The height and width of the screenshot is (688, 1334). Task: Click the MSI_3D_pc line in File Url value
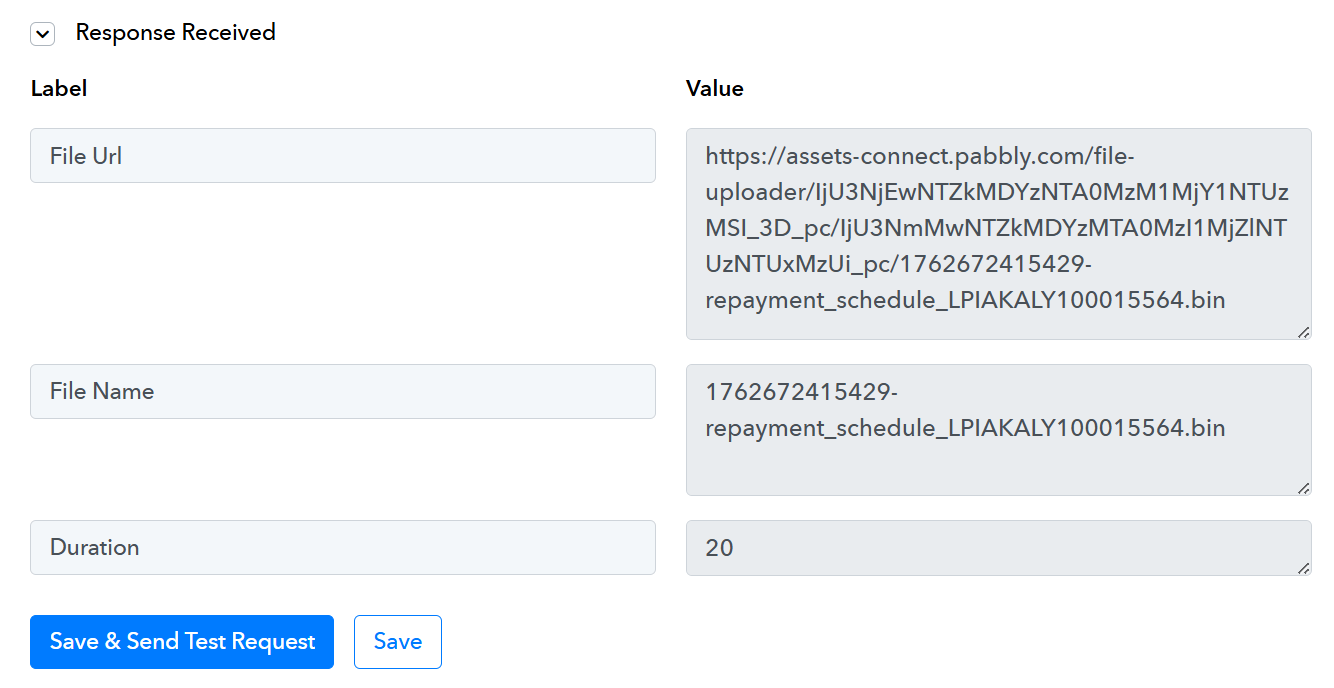(x=995, y=228)
